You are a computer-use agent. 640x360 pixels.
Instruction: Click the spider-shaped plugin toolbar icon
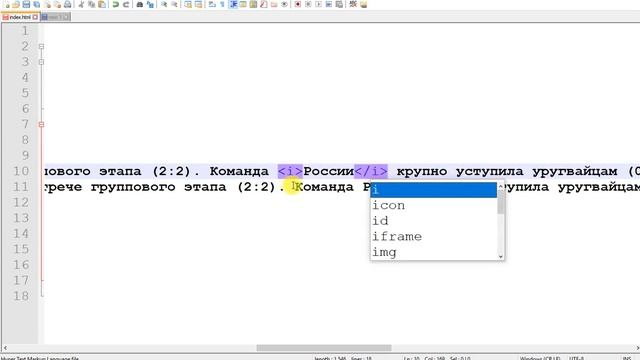353,4
